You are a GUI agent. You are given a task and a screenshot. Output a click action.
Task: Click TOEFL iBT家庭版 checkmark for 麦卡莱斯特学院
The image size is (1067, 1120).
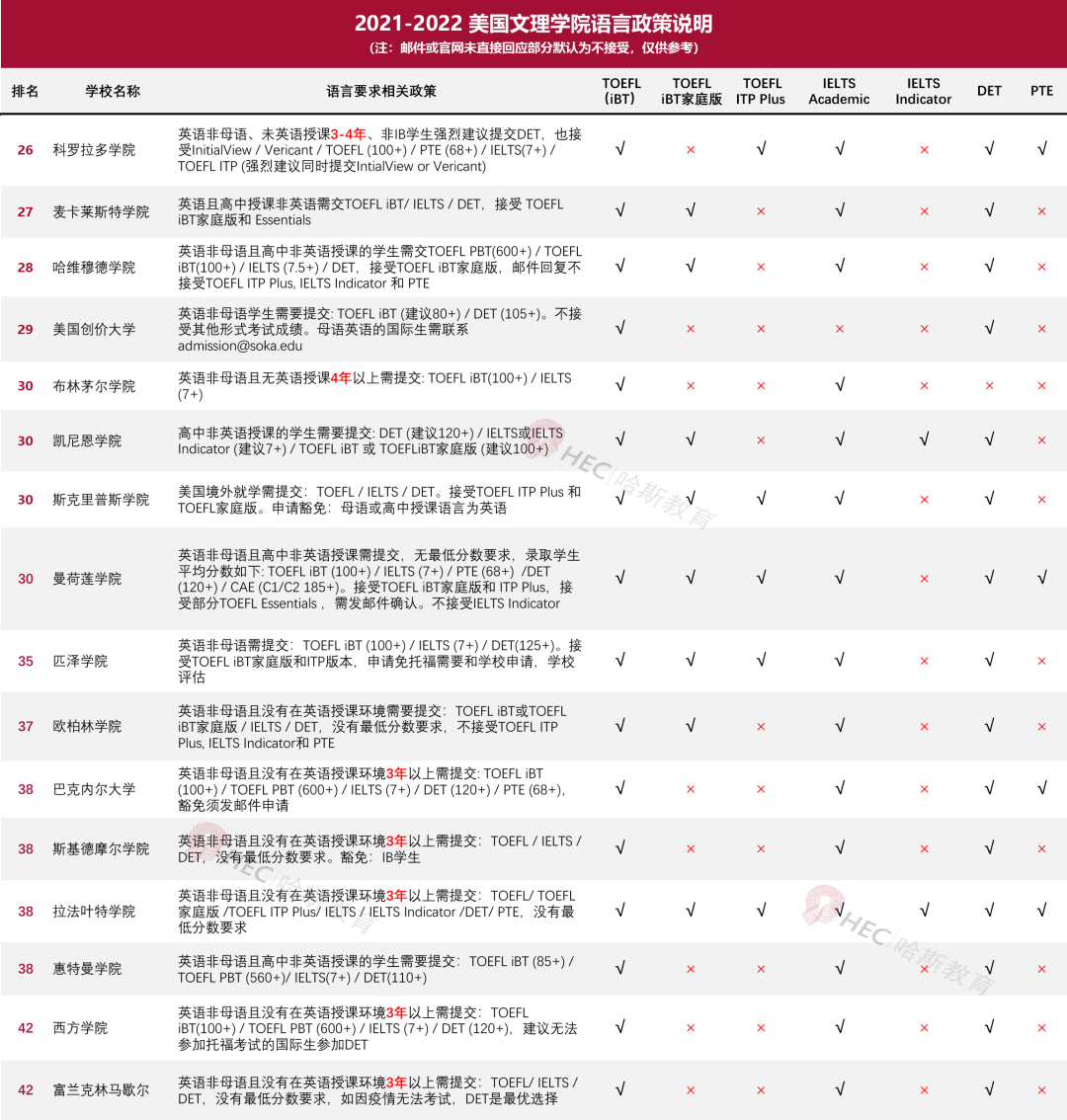[x=691, y=210]
